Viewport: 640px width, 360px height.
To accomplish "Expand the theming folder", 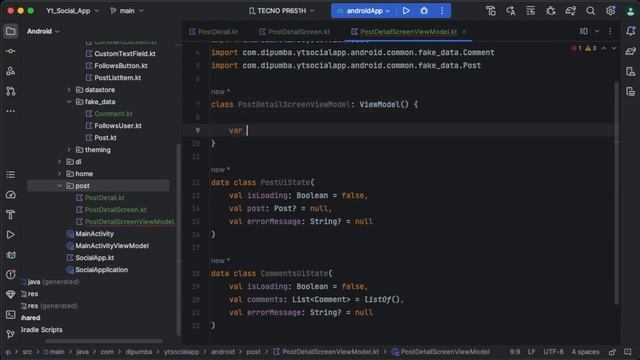I will 69,150.
